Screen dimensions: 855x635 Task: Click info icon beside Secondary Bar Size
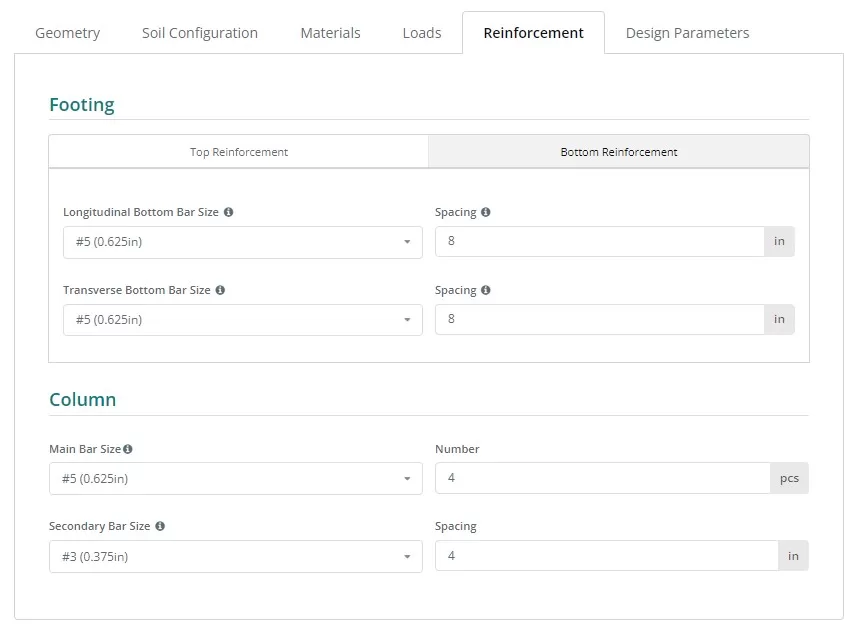point(160,526)
